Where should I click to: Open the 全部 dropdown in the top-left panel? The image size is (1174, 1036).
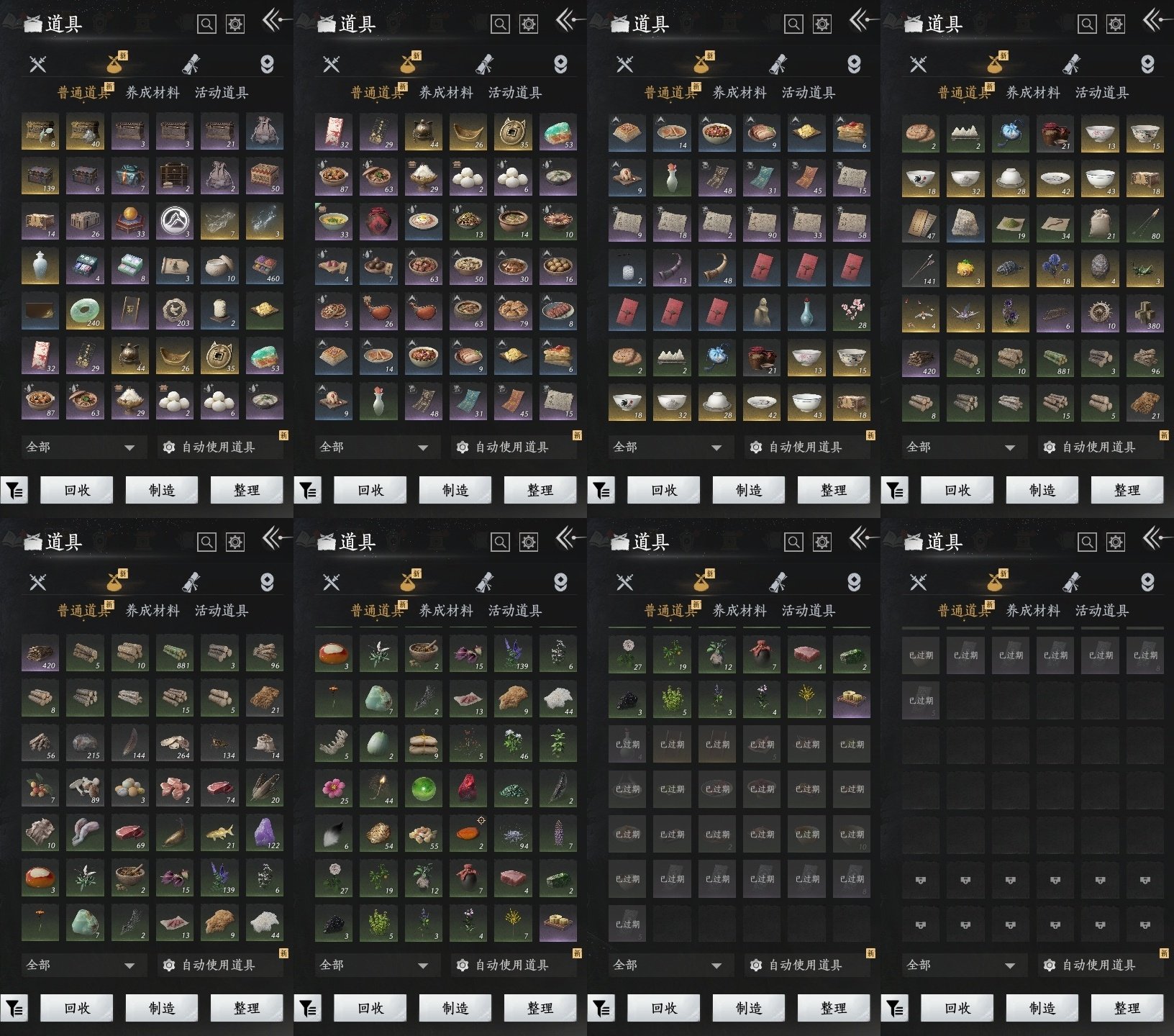coord(81,447)
